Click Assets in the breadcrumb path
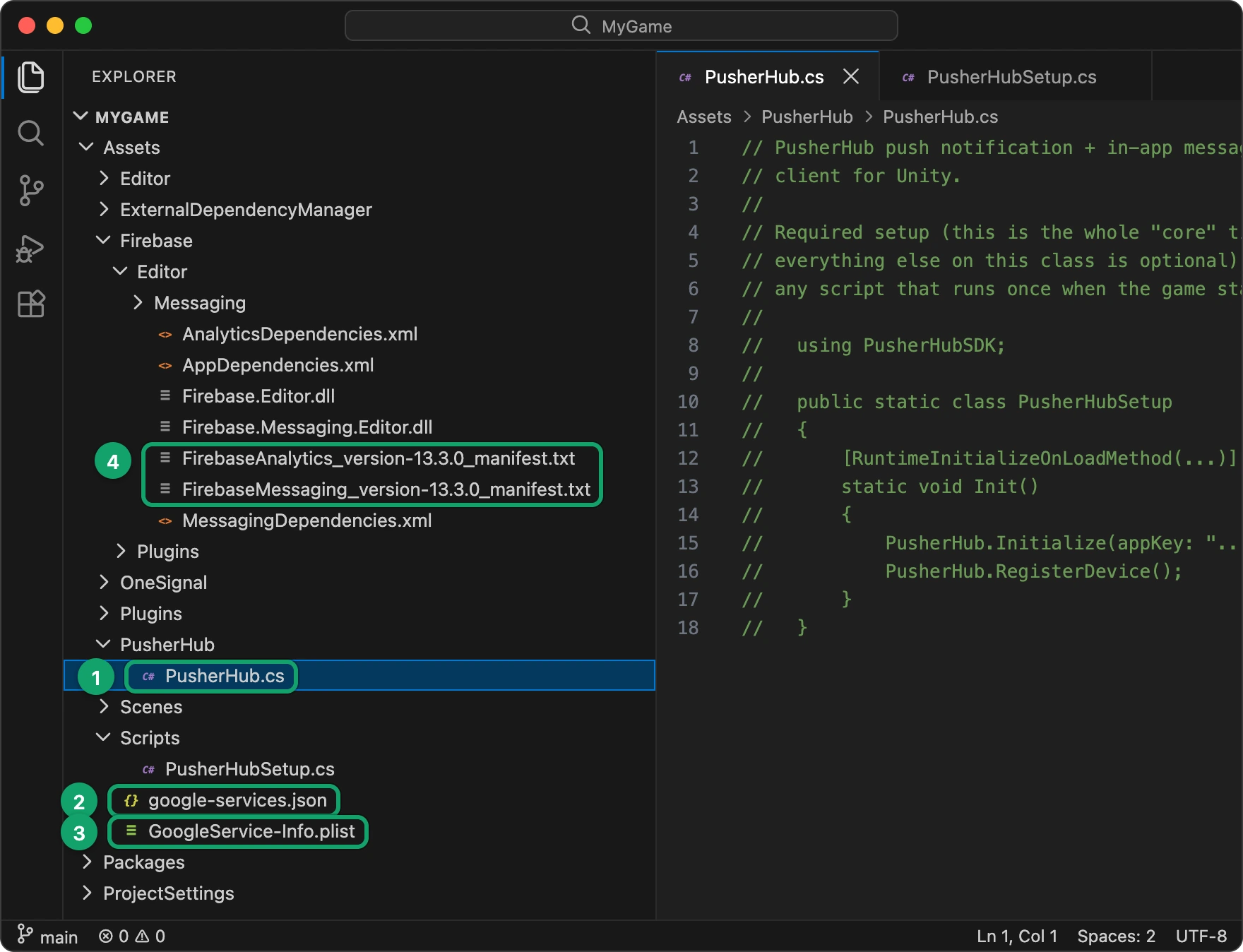Viewport: 1243px width, 952px height. pos(704,117)
